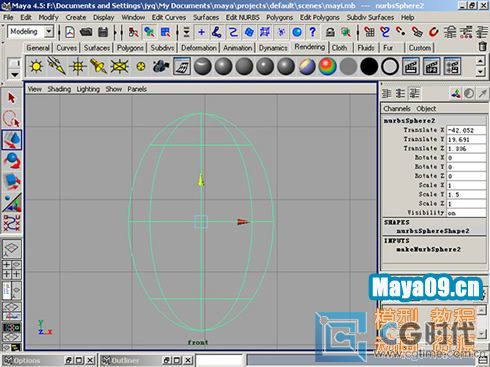
Task: Click the makeNurbsSphere2 input node
Action: click(429, 250)
